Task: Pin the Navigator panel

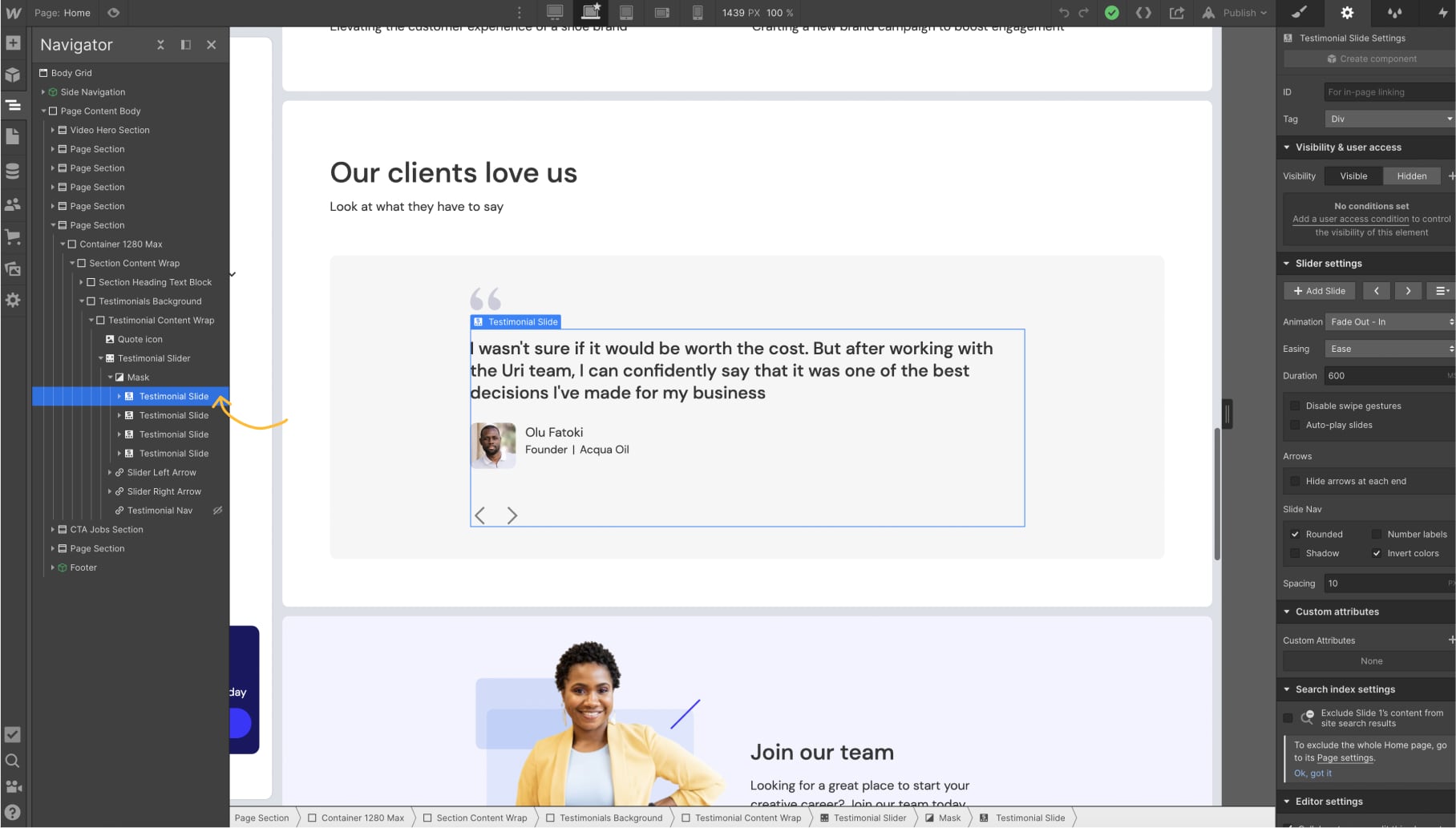Action: (x=186, y=45)
